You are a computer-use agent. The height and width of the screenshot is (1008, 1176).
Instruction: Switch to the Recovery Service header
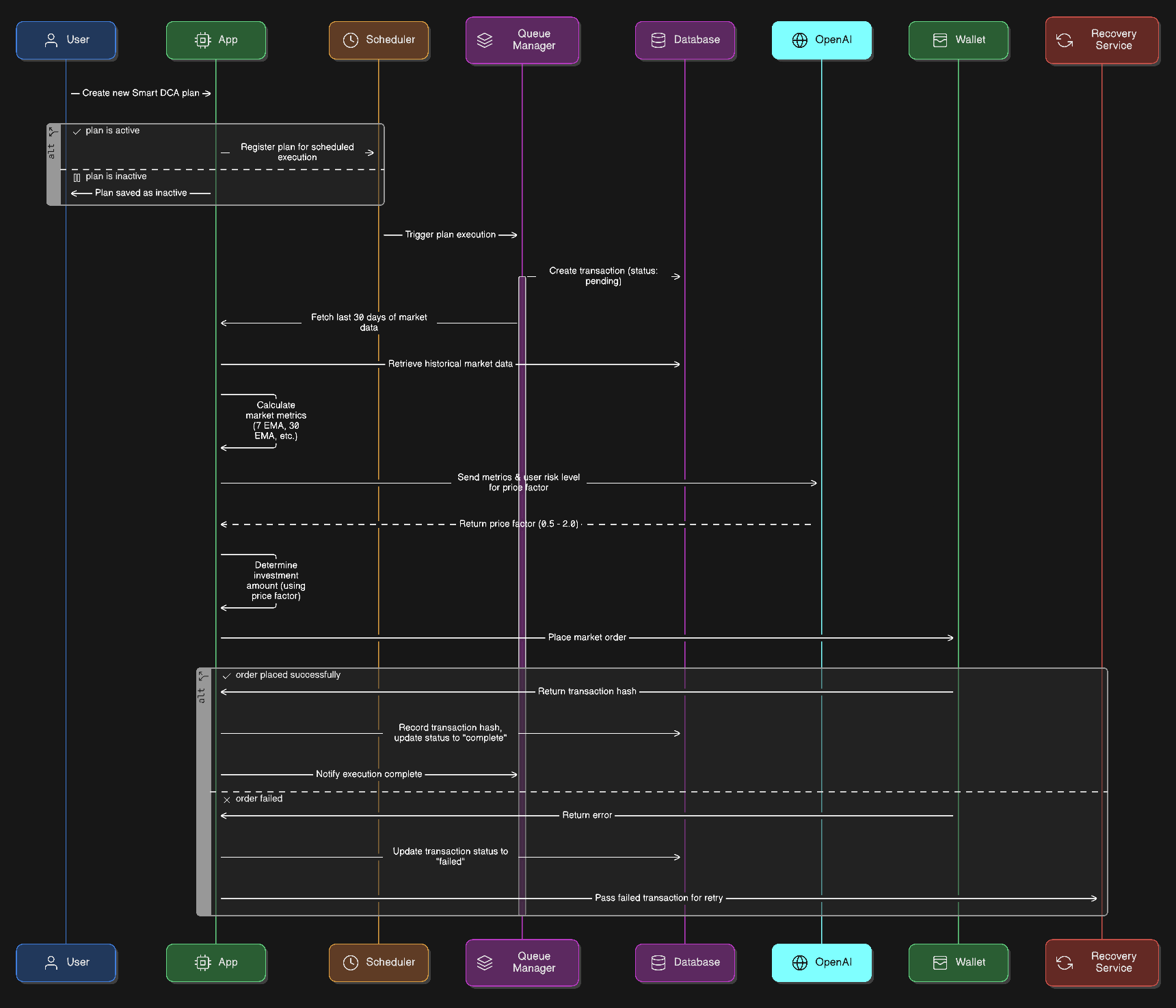pyautogui.click(x=1101, y=40)
